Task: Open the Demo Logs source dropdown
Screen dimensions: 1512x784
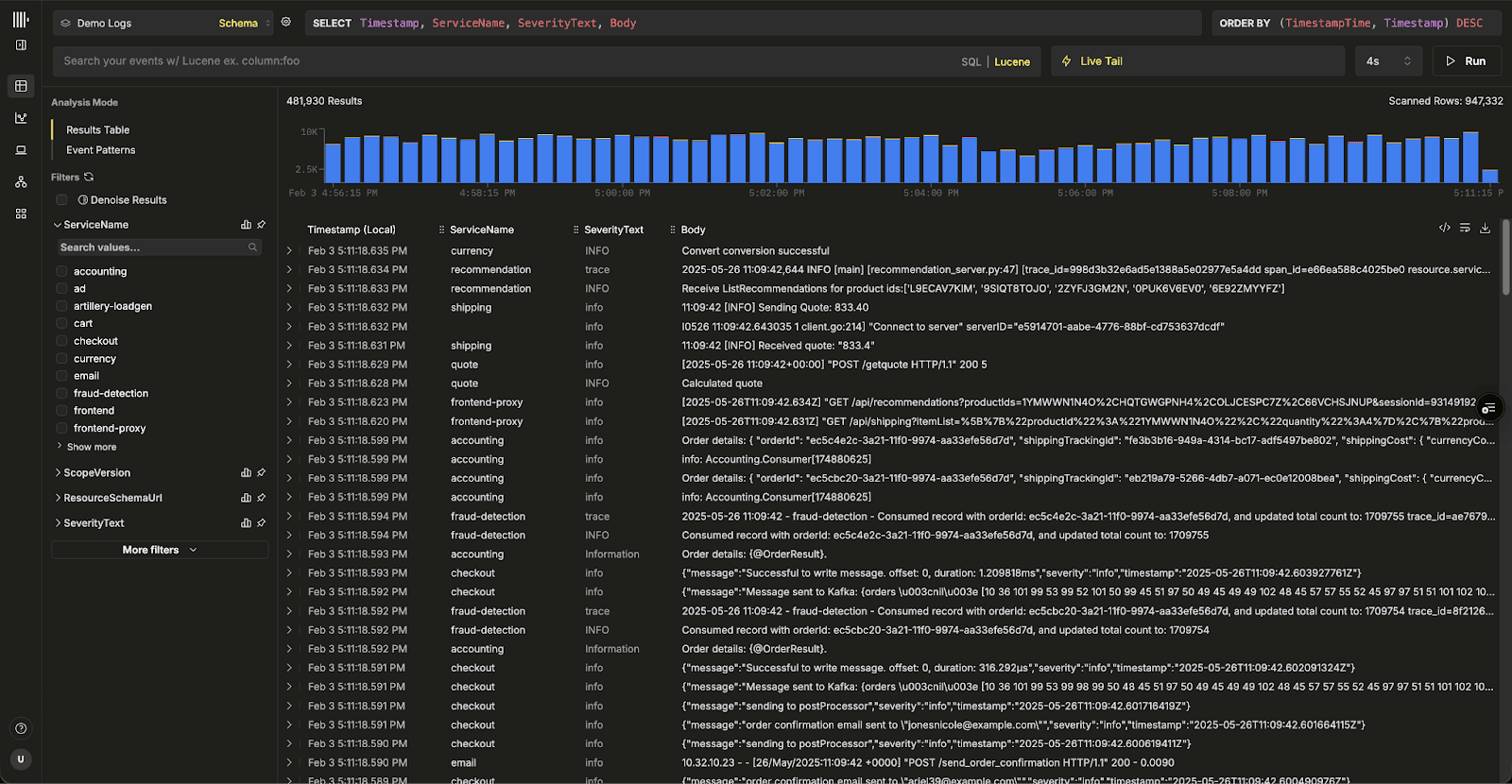Action: [132, 24]
